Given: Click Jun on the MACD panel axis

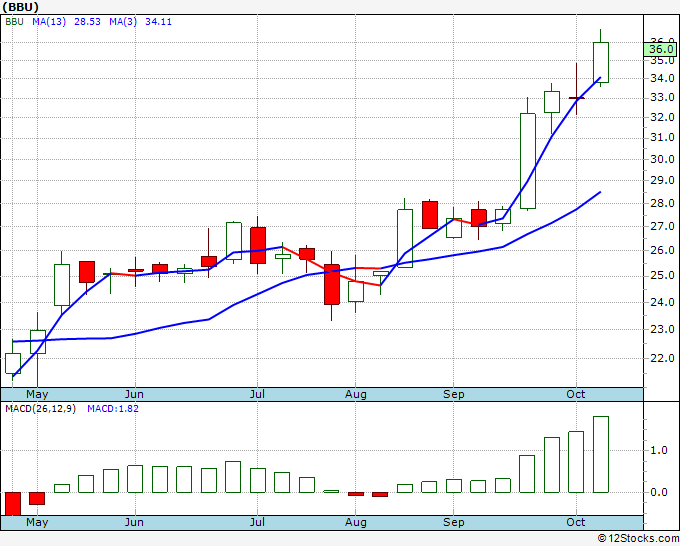Looking at the screenshot, I should 134,523.
